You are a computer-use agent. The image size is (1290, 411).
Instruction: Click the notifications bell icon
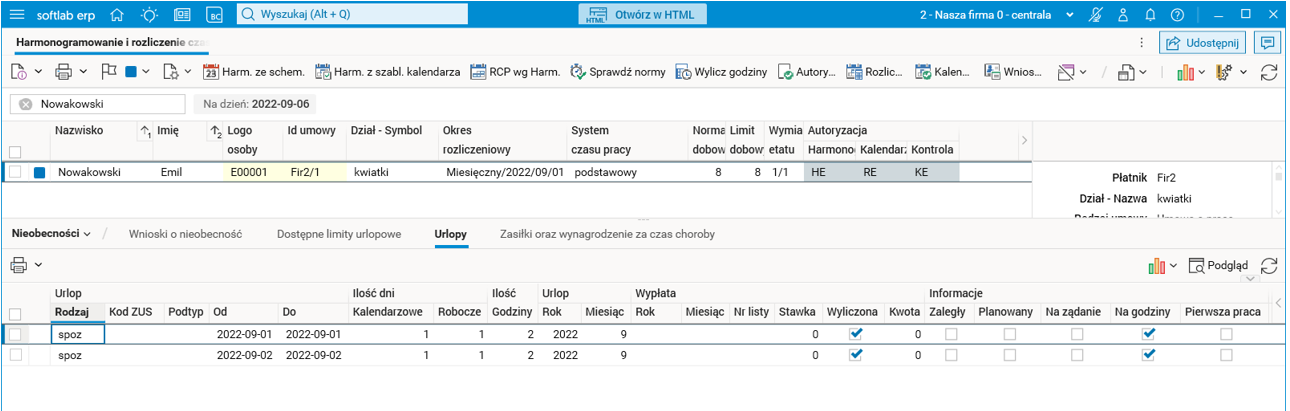click(x=1151, y=15)
